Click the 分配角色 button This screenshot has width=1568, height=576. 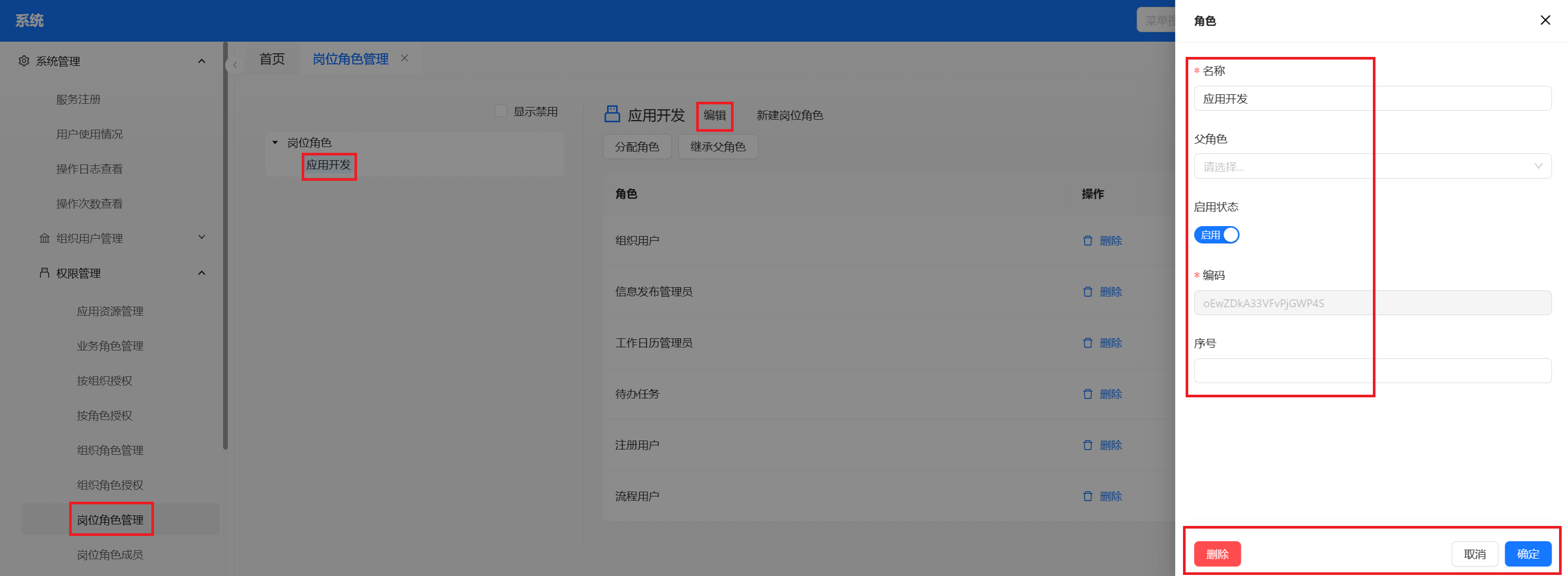(x=637, y=147)
